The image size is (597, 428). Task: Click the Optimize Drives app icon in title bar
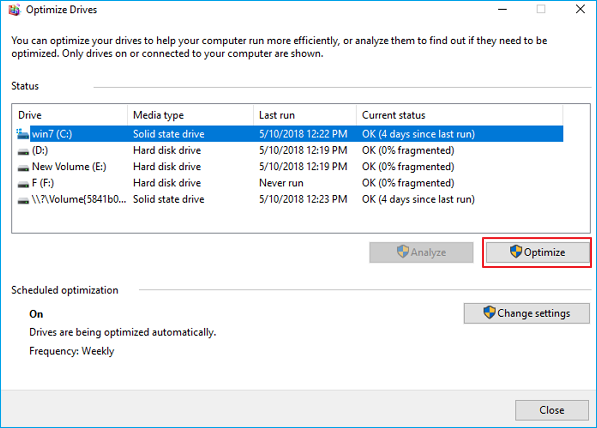point(14,9)
